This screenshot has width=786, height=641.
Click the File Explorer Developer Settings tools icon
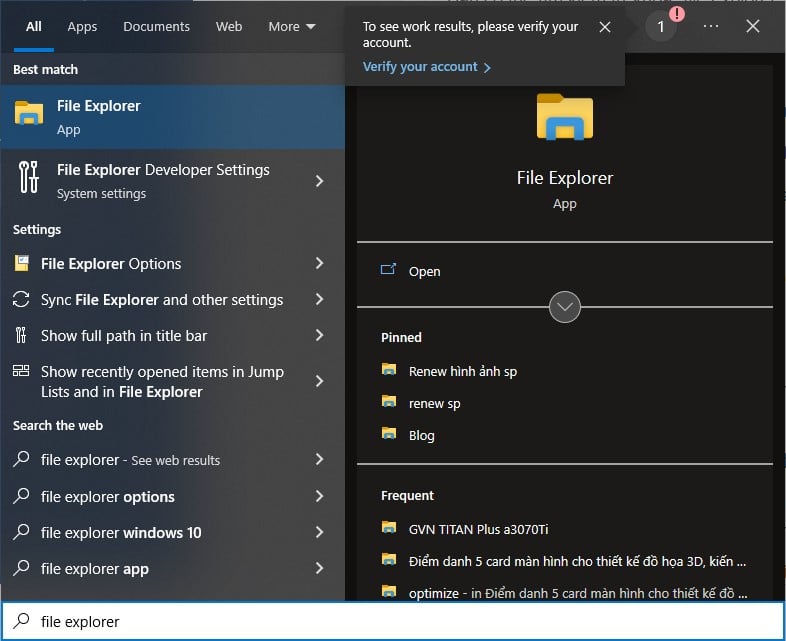click(x=29, y=177)
